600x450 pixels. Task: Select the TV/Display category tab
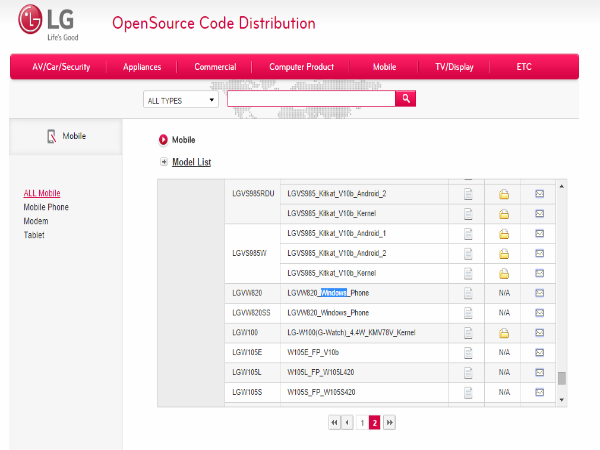click(x=454, y=67)
